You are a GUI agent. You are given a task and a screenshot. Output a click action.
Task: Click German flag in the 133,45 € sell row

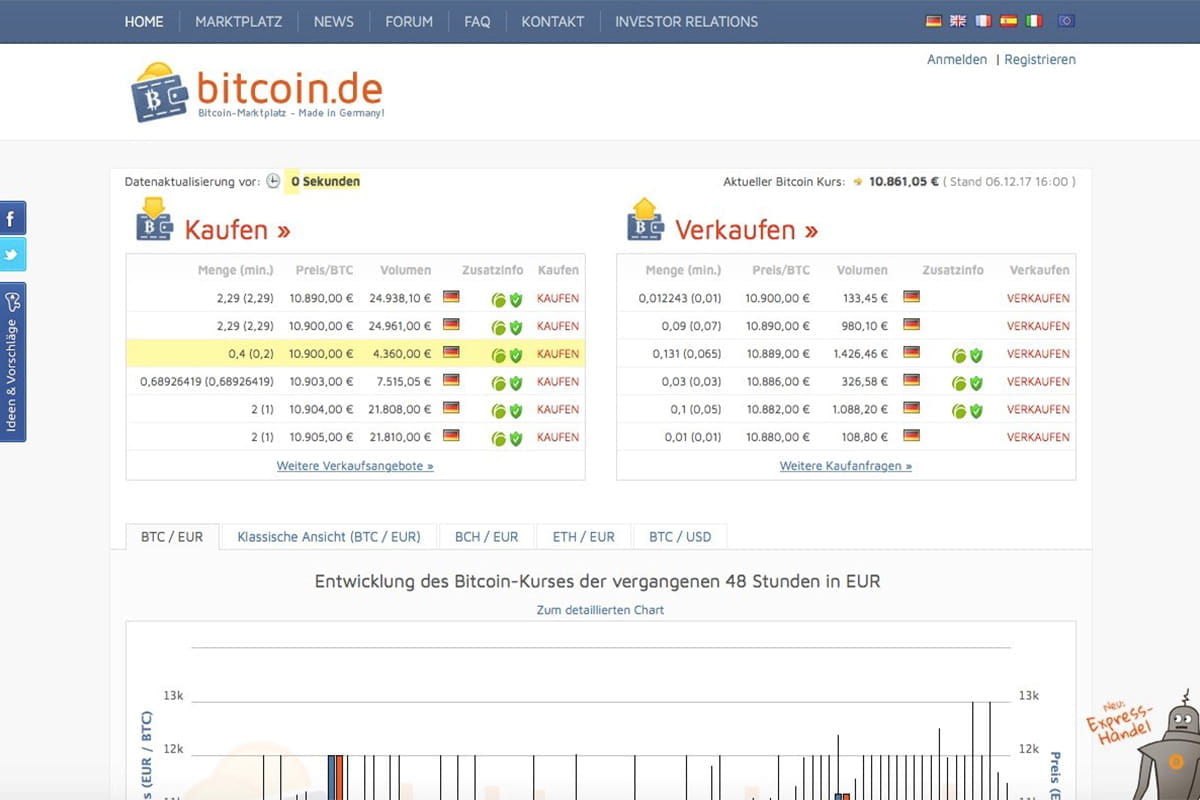[911, 297]
